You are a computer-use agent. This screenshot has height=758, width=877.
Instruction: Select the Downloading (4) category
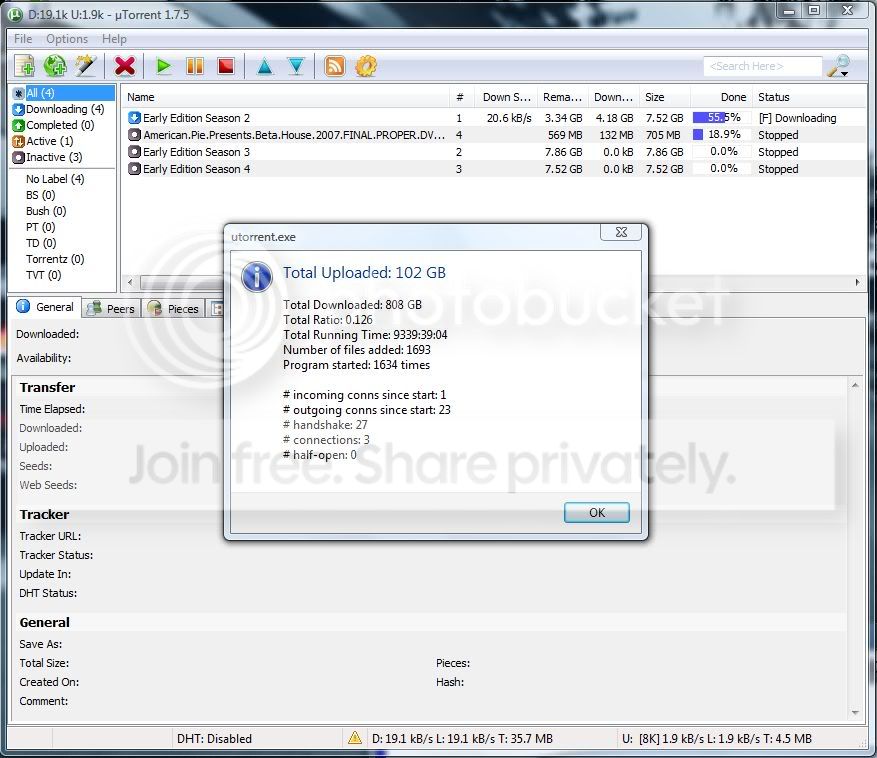[59, 109]
